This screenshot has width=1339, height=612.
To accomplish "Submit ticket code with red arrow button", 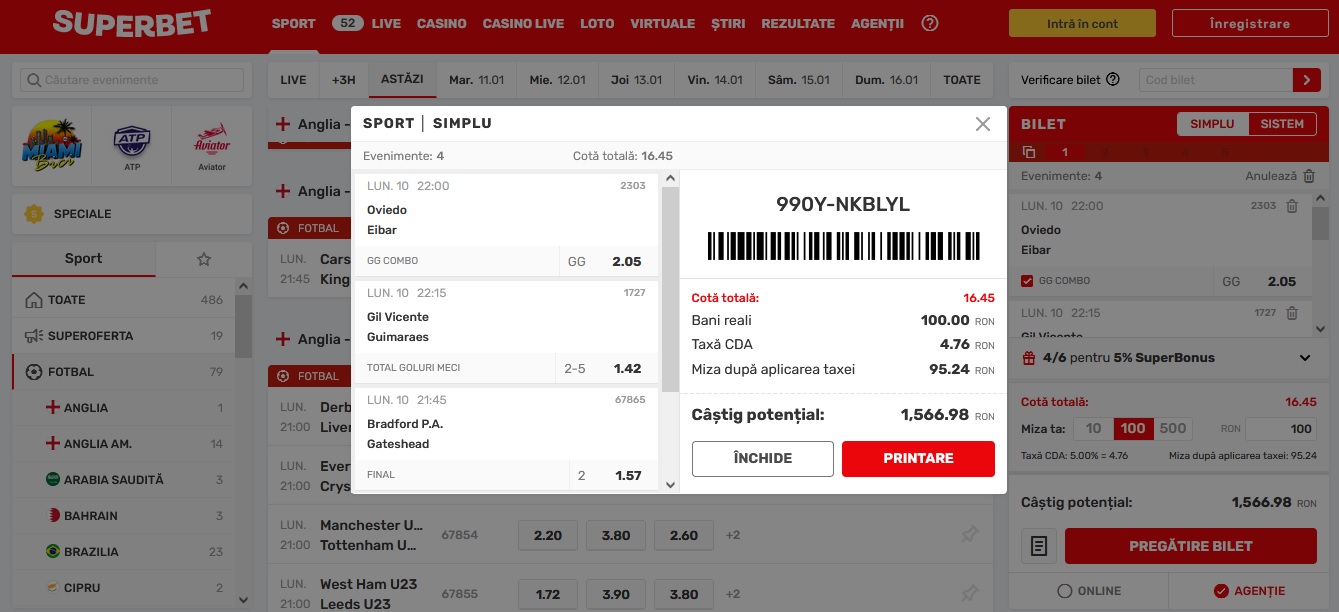I will 1306,80.
